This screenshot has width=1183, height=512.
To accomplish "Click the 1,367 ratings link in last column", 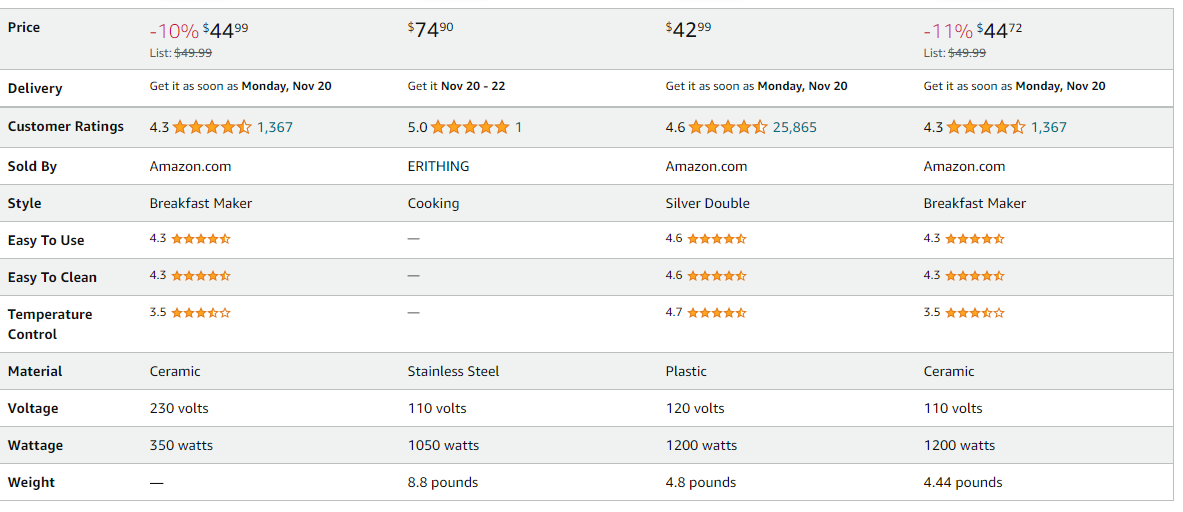I will [1049, 127].
